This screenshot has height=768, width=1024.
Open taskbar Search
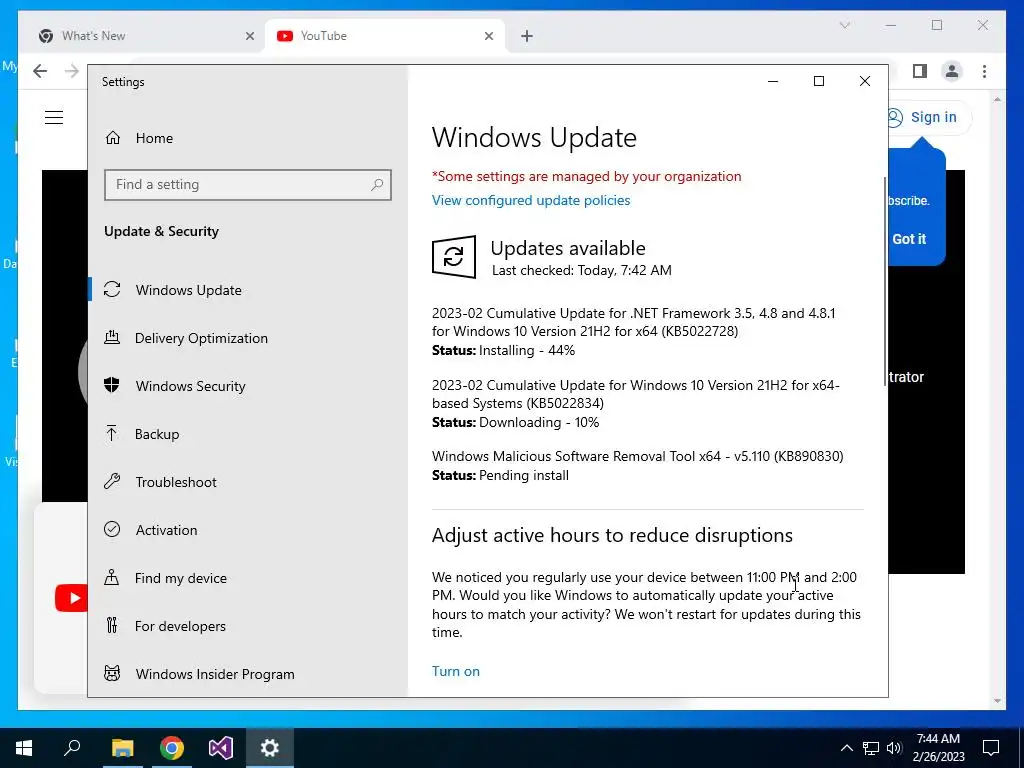[72, 748]
